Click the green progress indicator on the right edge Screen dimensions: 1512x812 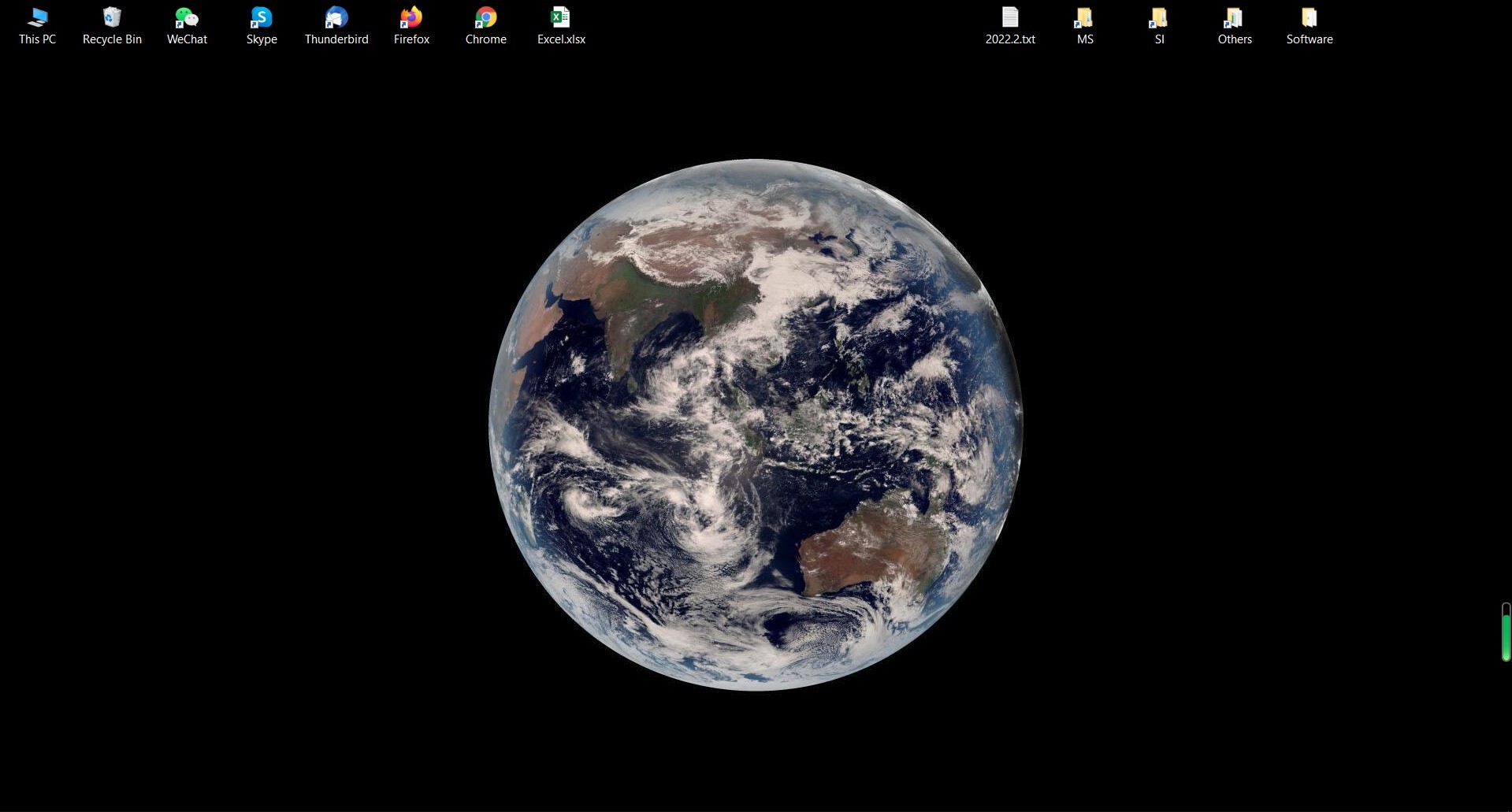(1504, 634)
